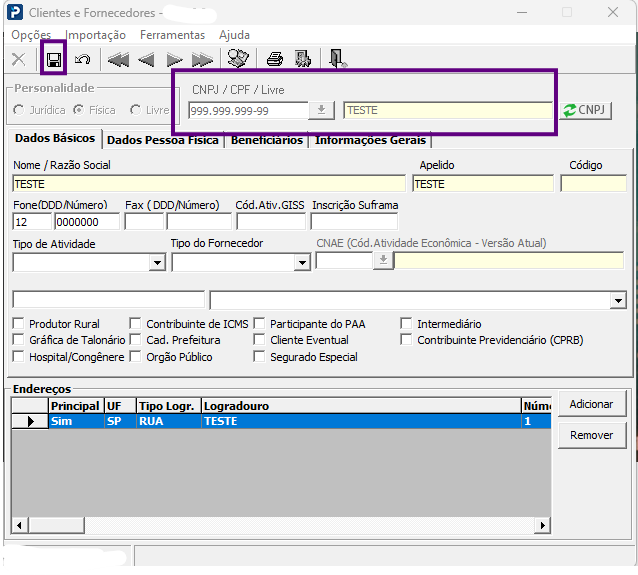638x575 pixels.
Task: Check the Hospital/Congênere checkbox
Action: [18, 356]
